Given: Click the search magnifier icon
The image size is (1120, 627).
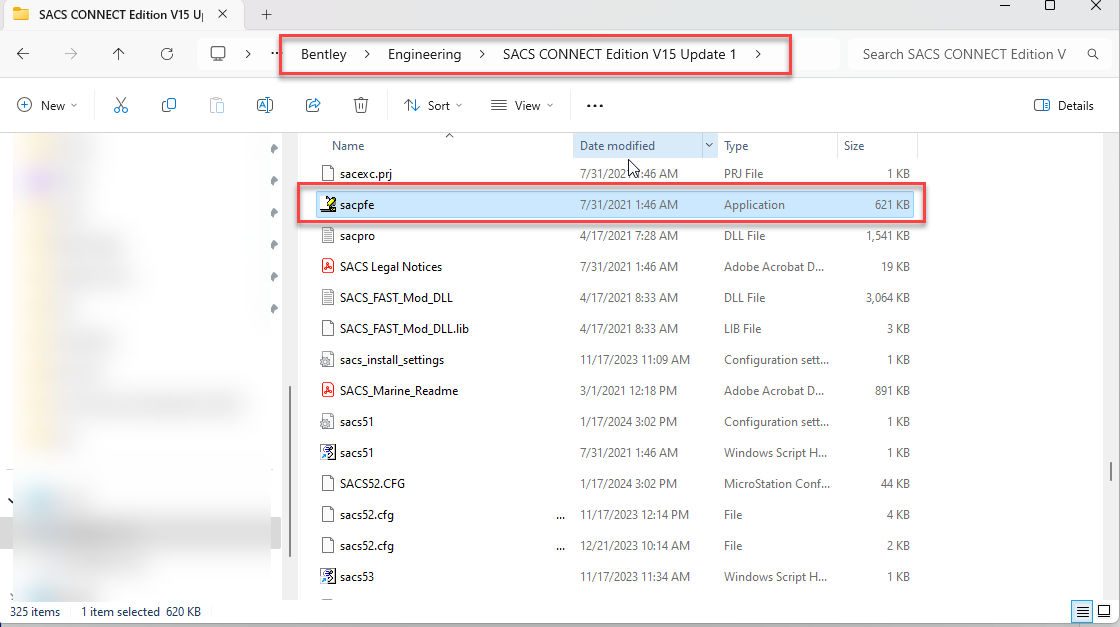Looking at the screenshot, I should 1092,54.
